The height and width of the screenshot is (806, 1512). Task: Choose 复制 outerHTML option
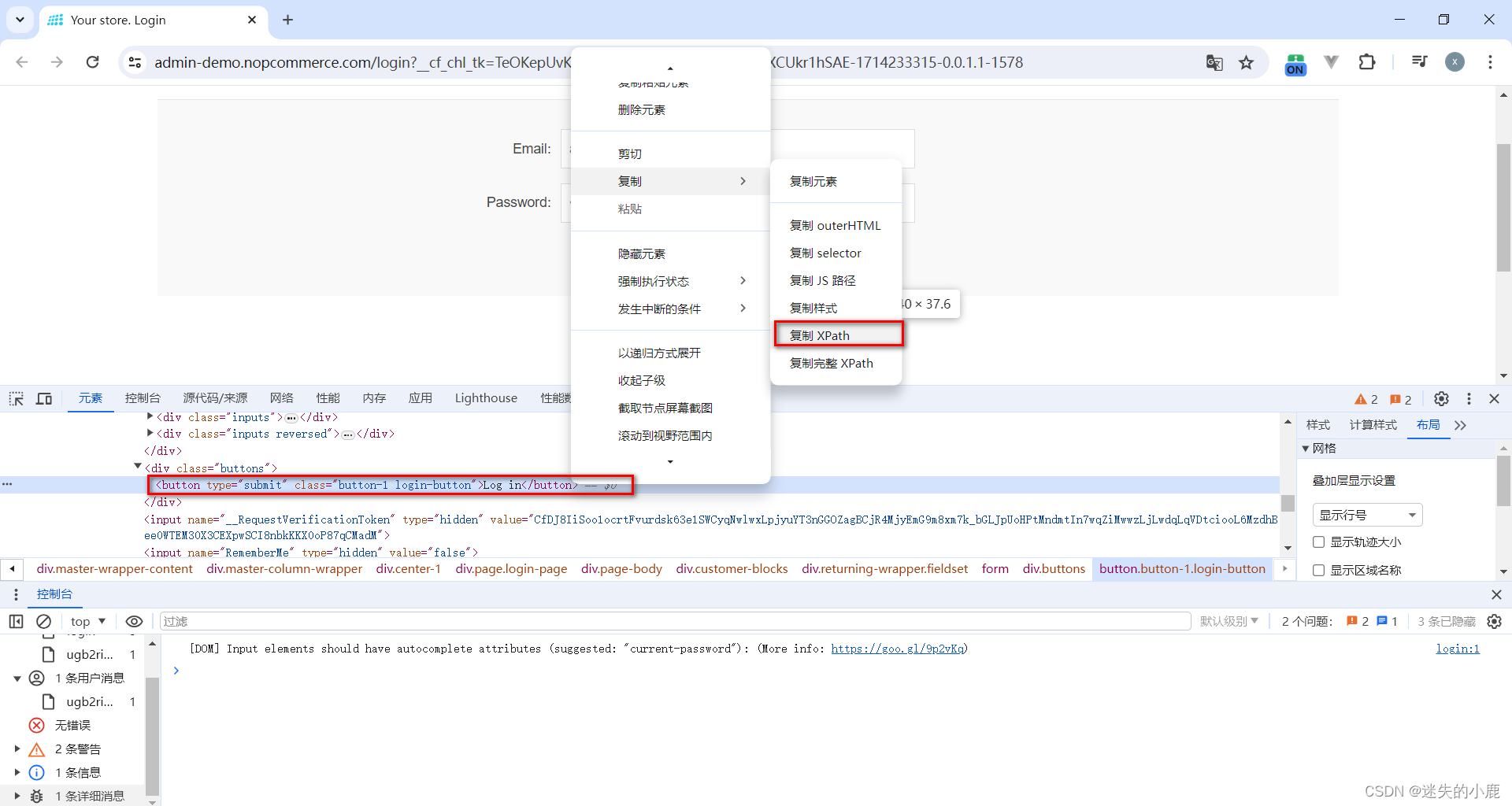click(x=836, y=225)
